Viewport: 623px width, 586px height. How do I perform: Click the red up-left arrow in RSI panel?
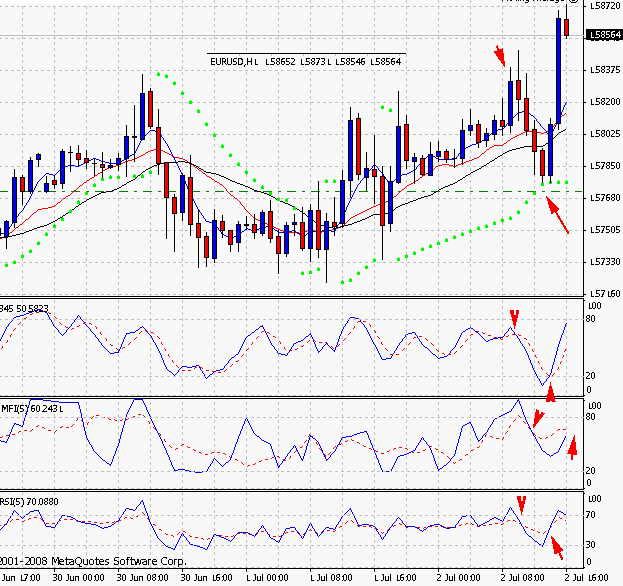557,546
